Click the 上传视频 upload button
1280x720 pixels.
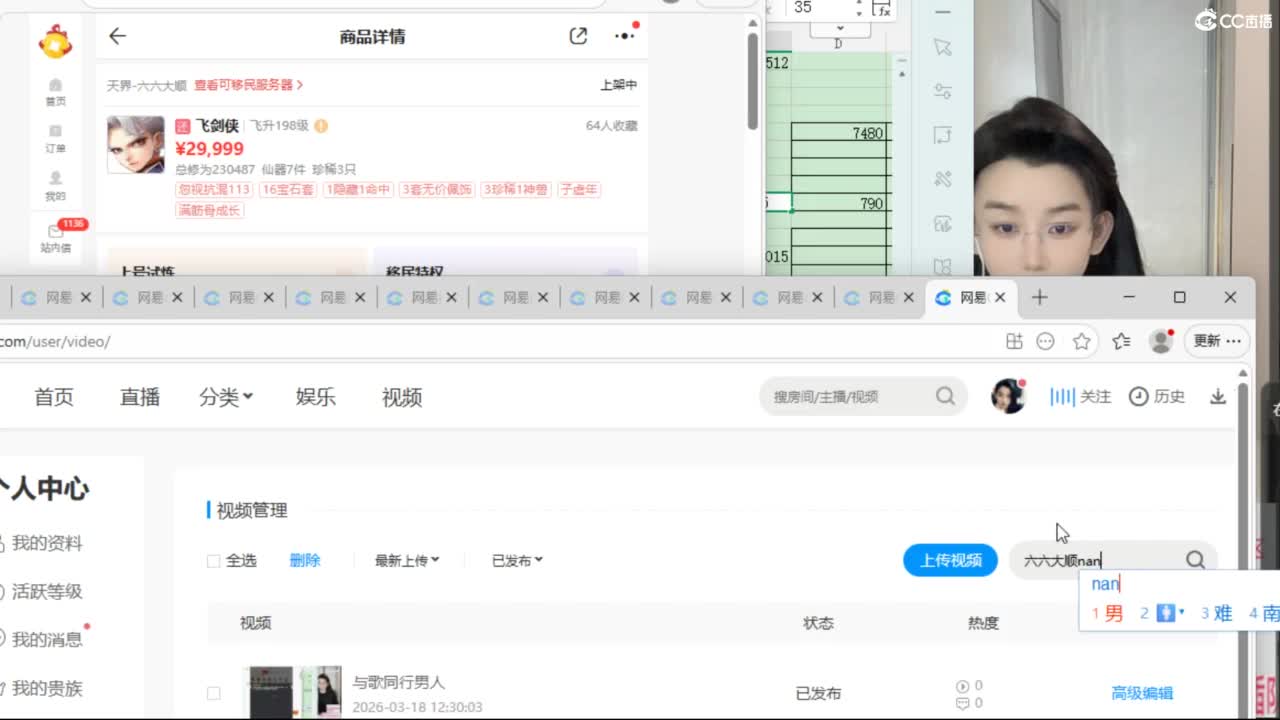pyautogui.click(x=950, y=560)
